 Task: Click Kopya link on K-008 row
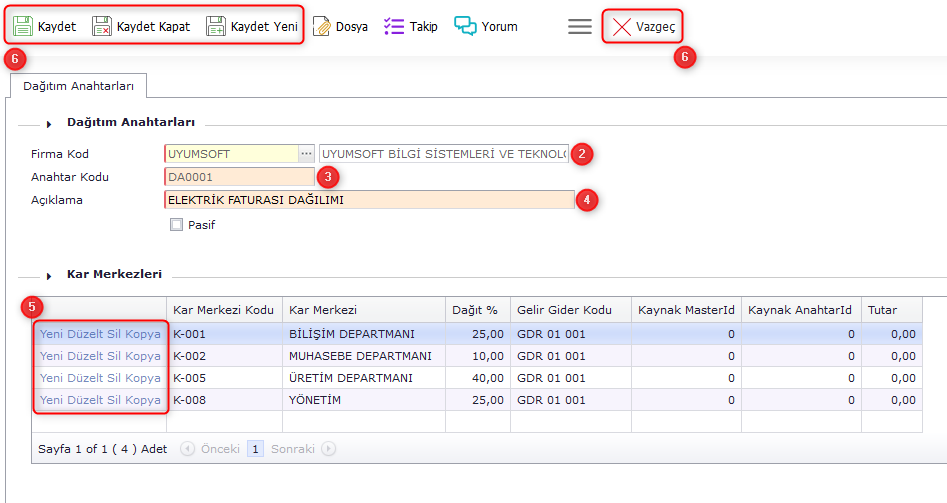143,400
